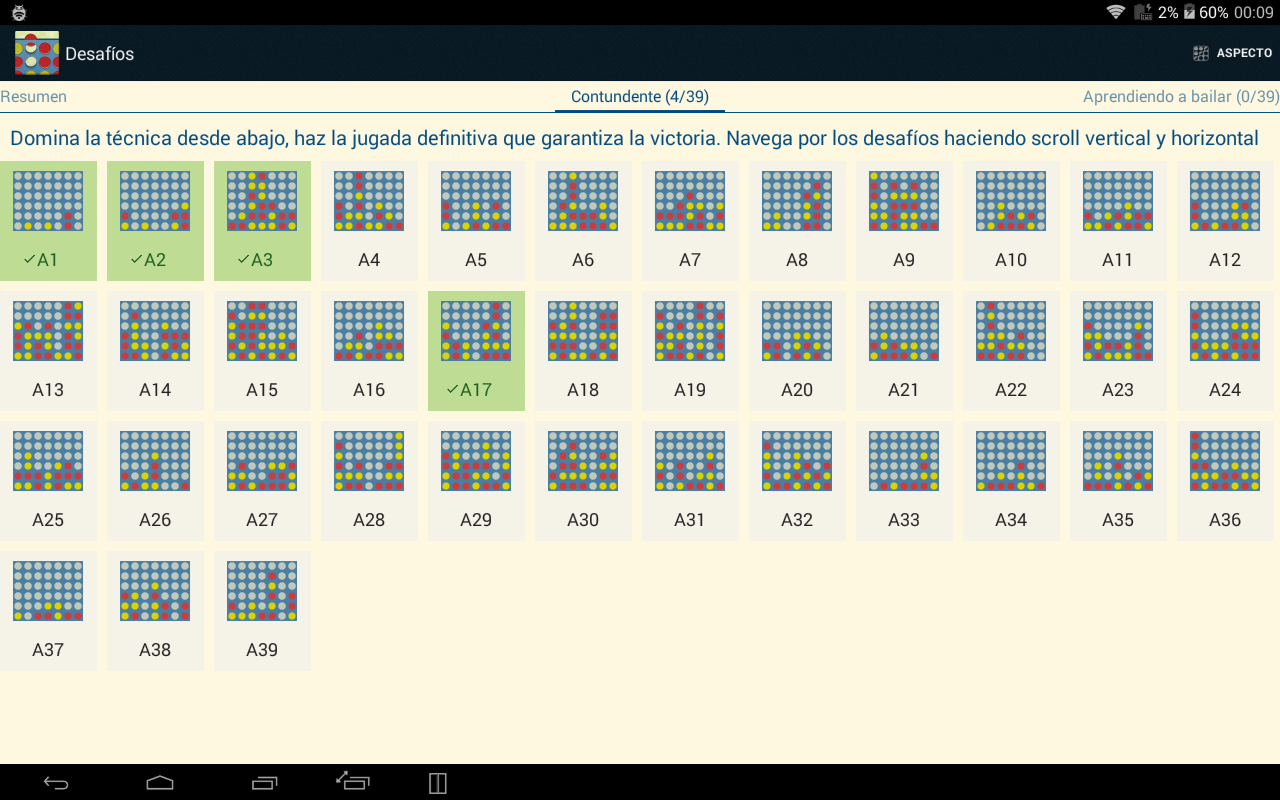Open challenge A38 board
The width and height of the screenshot is (1280, 800).
[155, 611]
